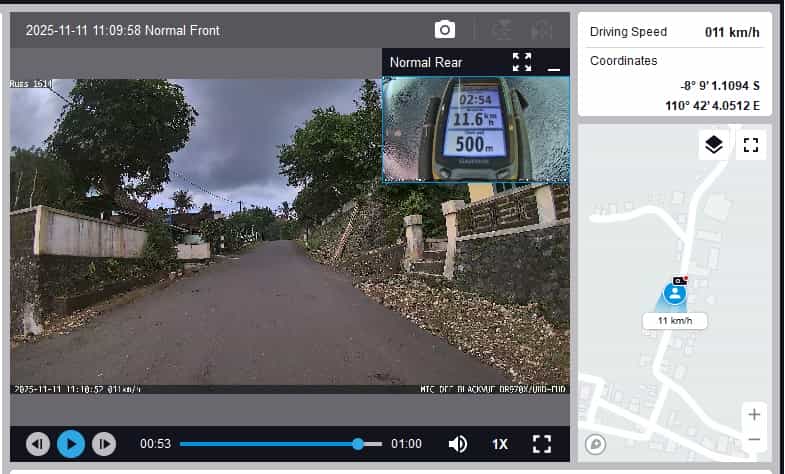
Task: Enter fullscreen video playback
Action: pos(542,443)
